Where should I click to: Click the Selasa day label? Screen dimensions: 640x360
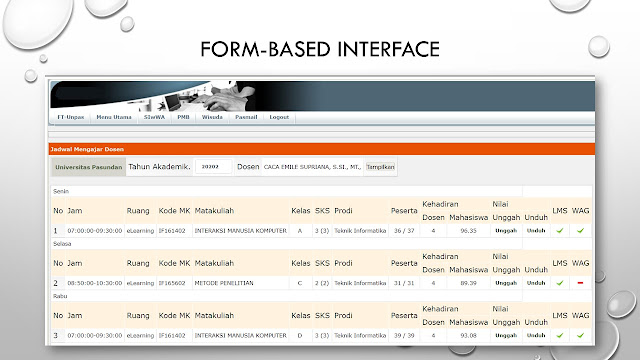click(62, 244)
